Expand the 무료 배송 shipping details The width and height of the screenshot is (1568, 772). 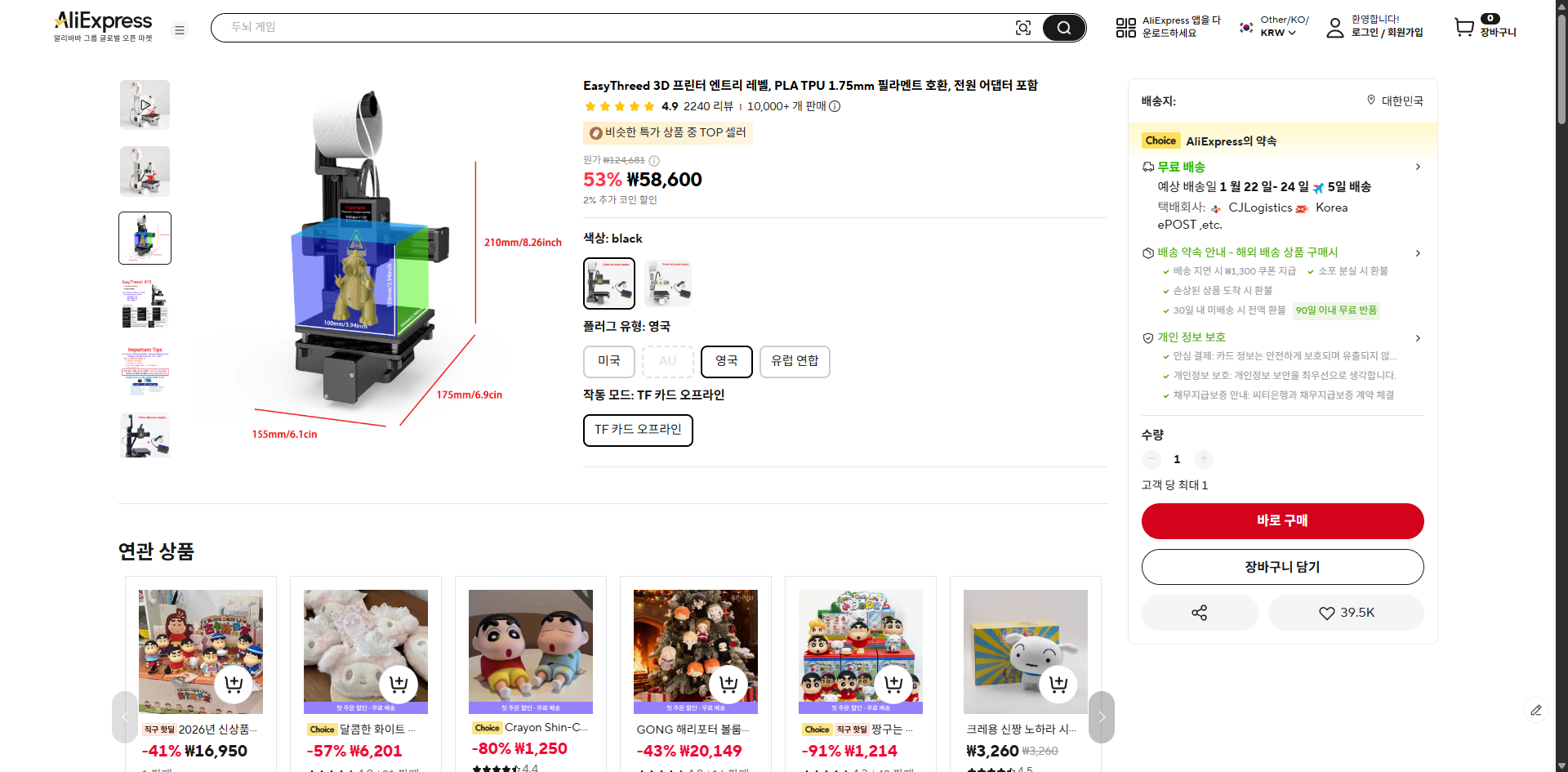[1417, 167]
